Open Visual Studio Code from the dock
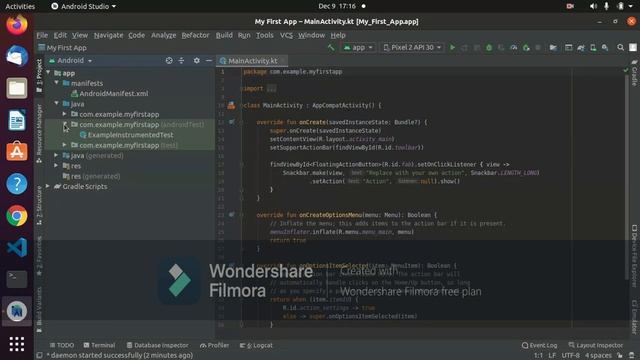This screenshot has height=360, width=640. point(17,248)
